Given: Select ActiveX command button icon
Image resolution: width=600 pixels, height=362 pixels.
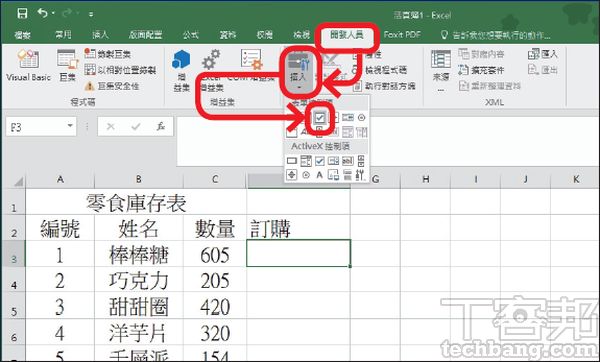Looking at the screenshot, I should [292, 161].
